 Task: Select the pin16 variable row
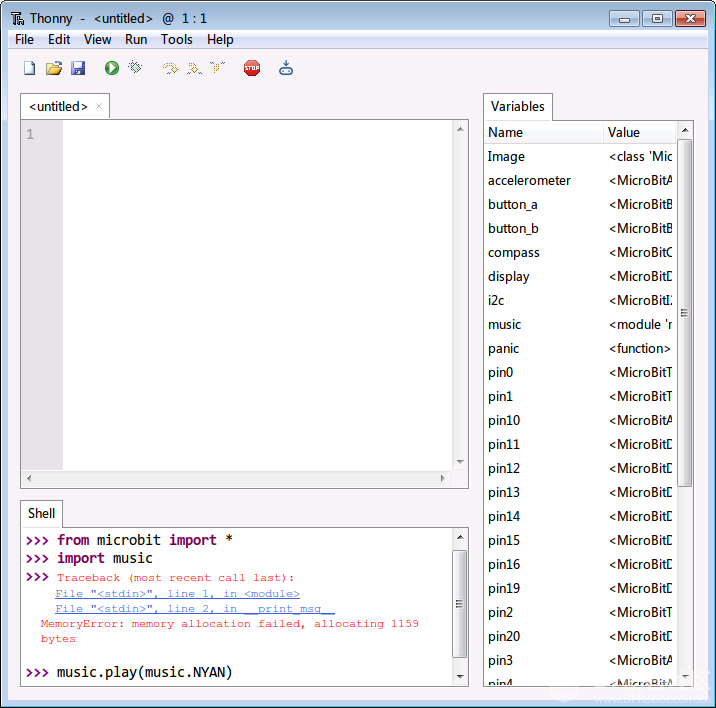(x=580, y=564)
